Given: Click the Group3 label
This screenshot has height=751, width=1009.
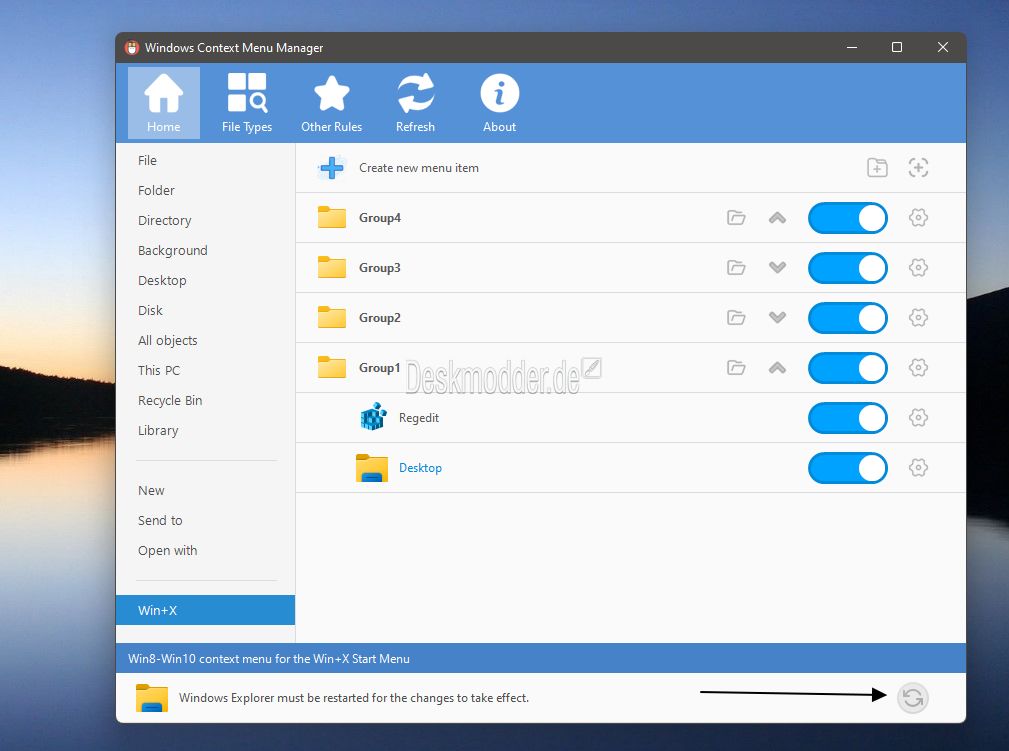Looking at the screenshot, I should (380, 268).
